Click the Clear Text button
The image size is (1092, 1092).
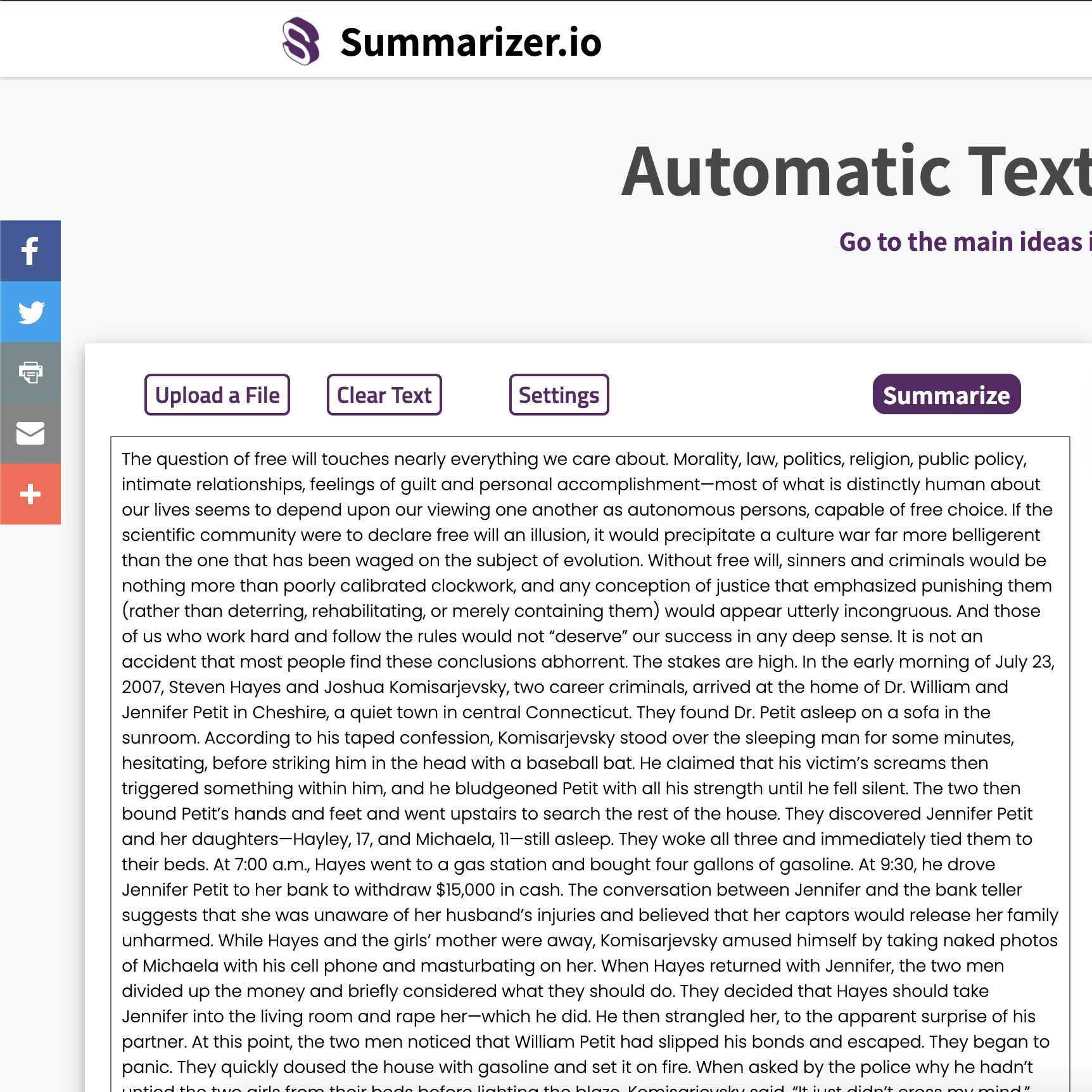[384, 395]
